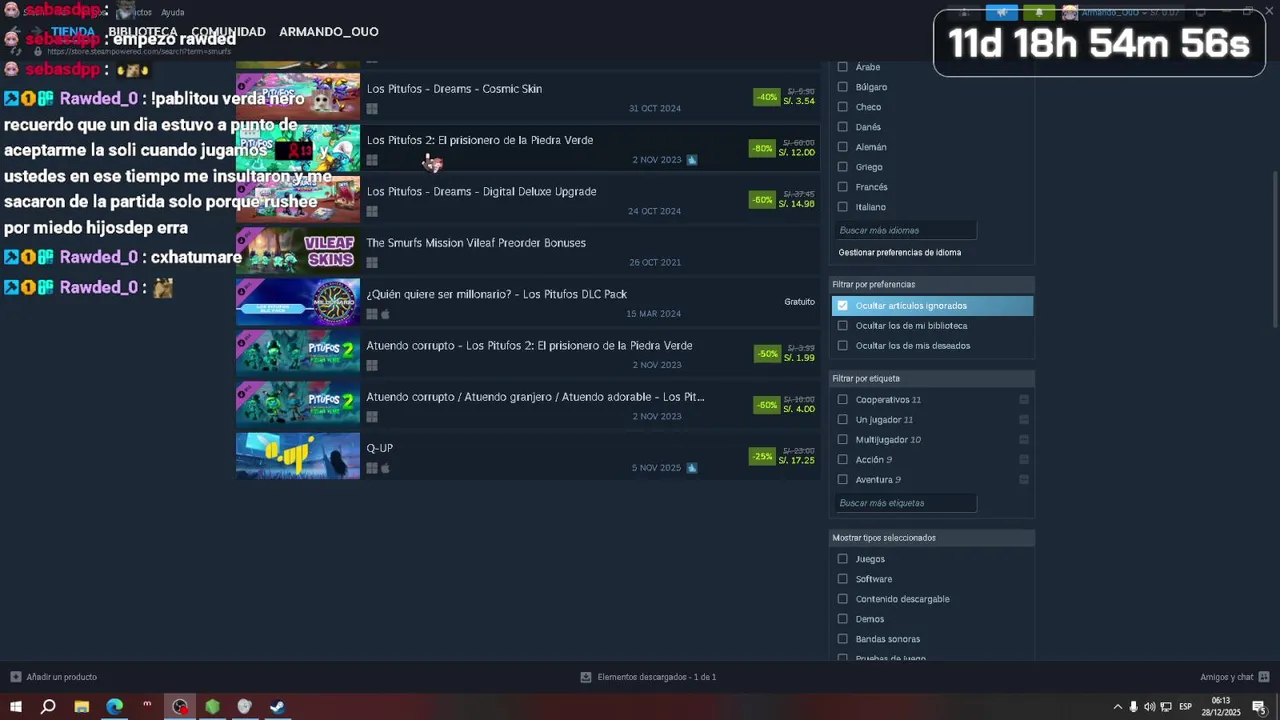
Task: Open File Explorer from taskbar
Action: coord(82,707)
